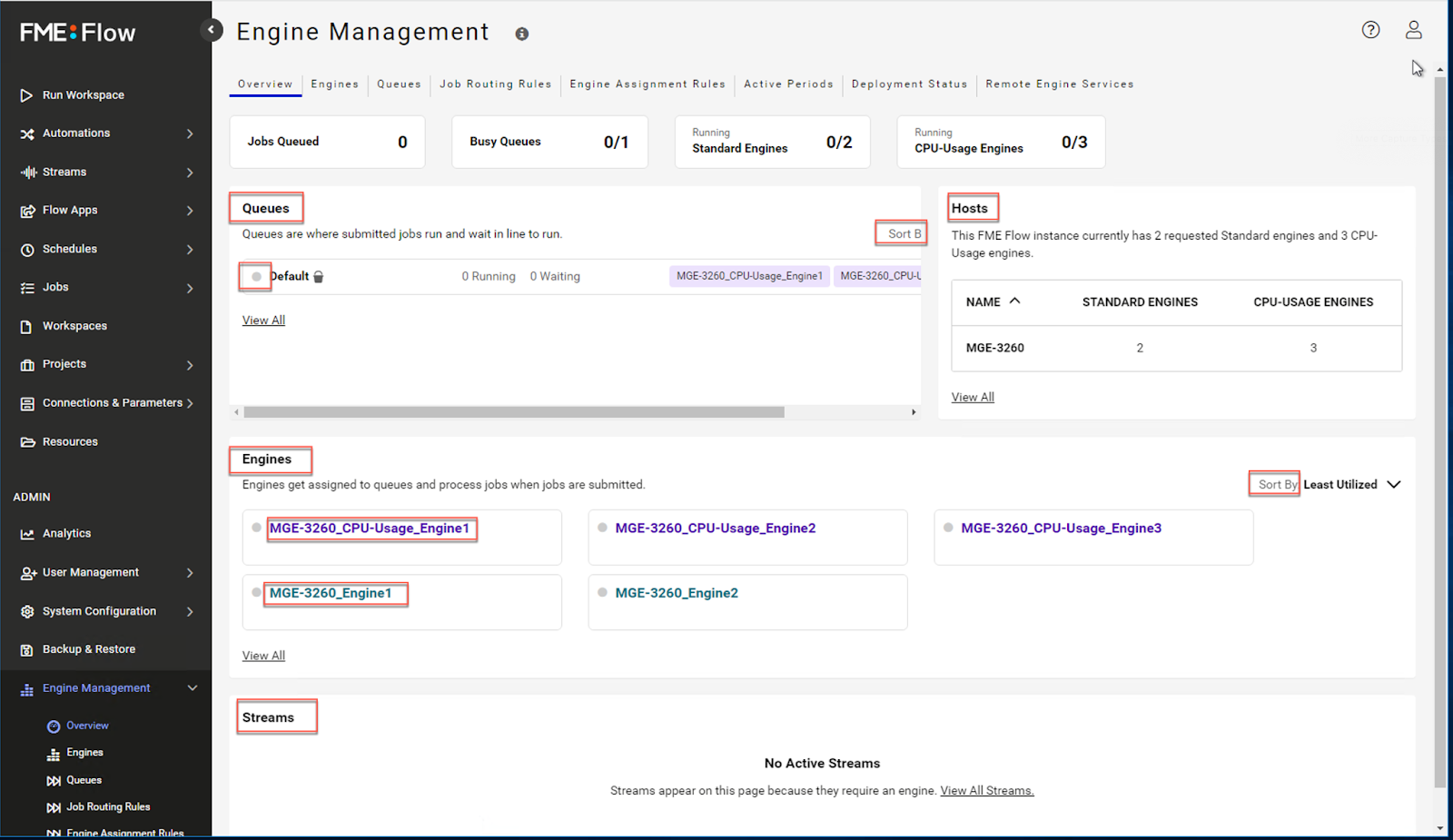Click the lock icon next to Default queue

(x=319, y=277)
